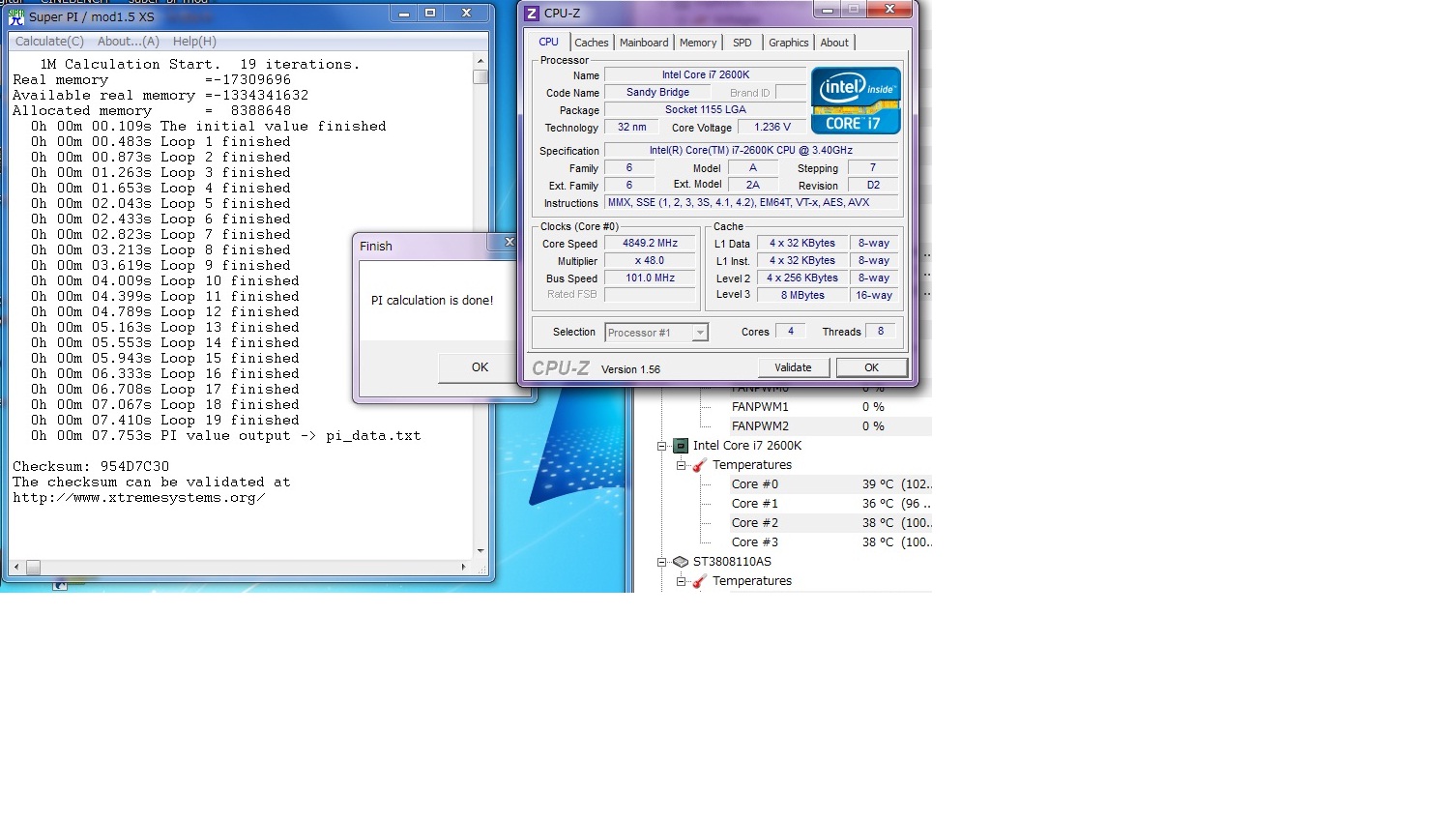Open the About...(A) menu in Super PI

[x=129, y=42]
